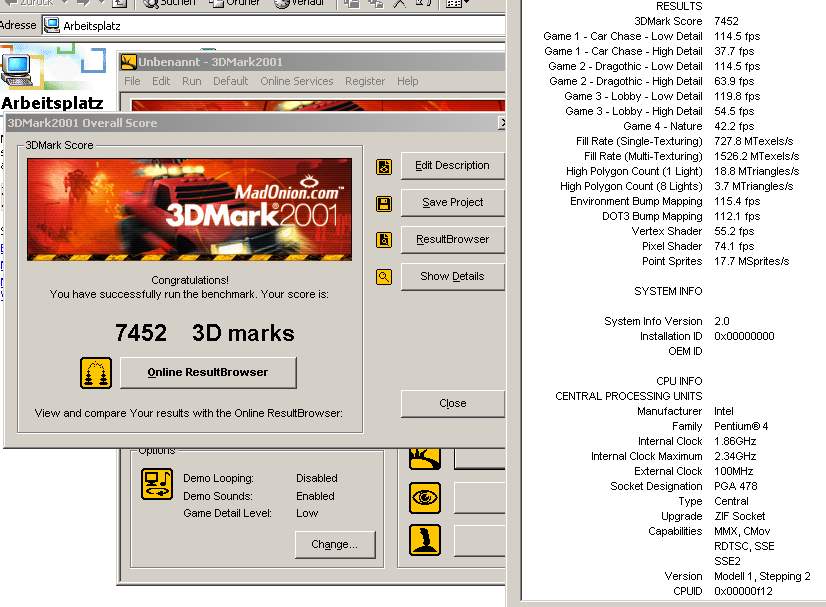The width and height of the screenshot is (826, 607).
Task: Click the Game Detail Level Low value
Action: coord(307,513)
